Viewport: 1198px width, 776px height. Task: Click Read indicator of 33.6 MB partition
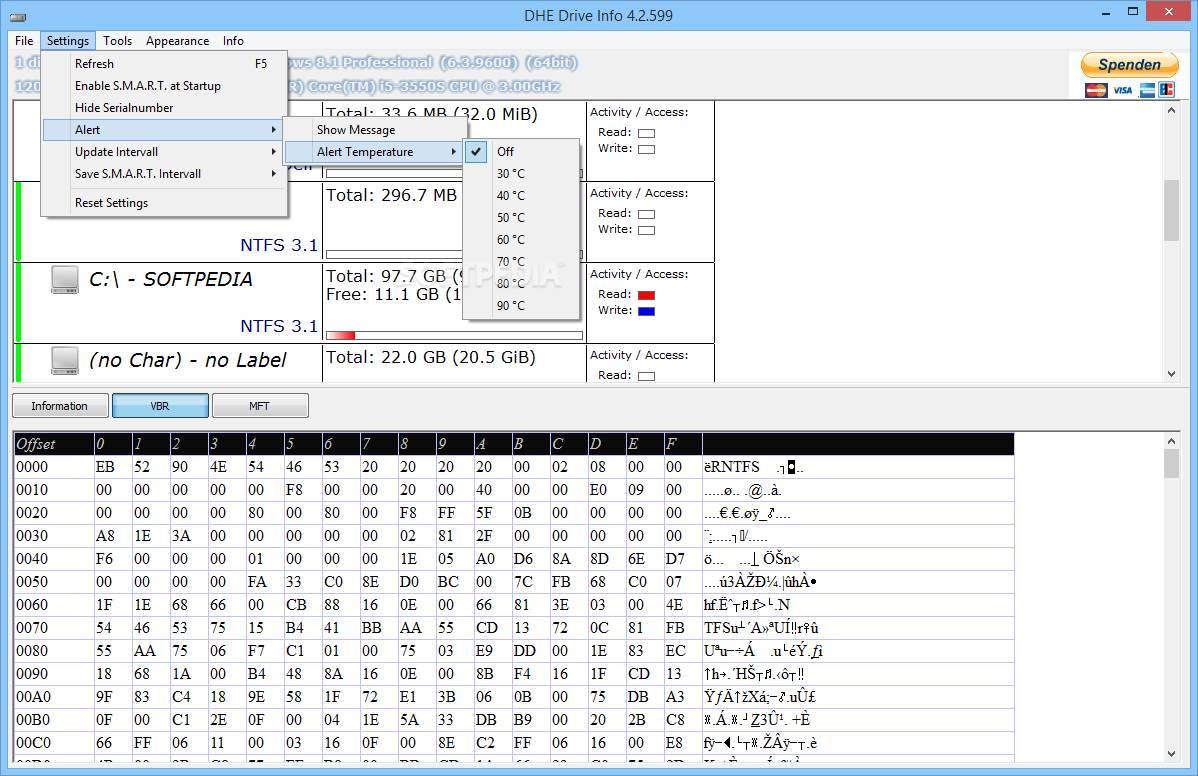click(646, 133)
